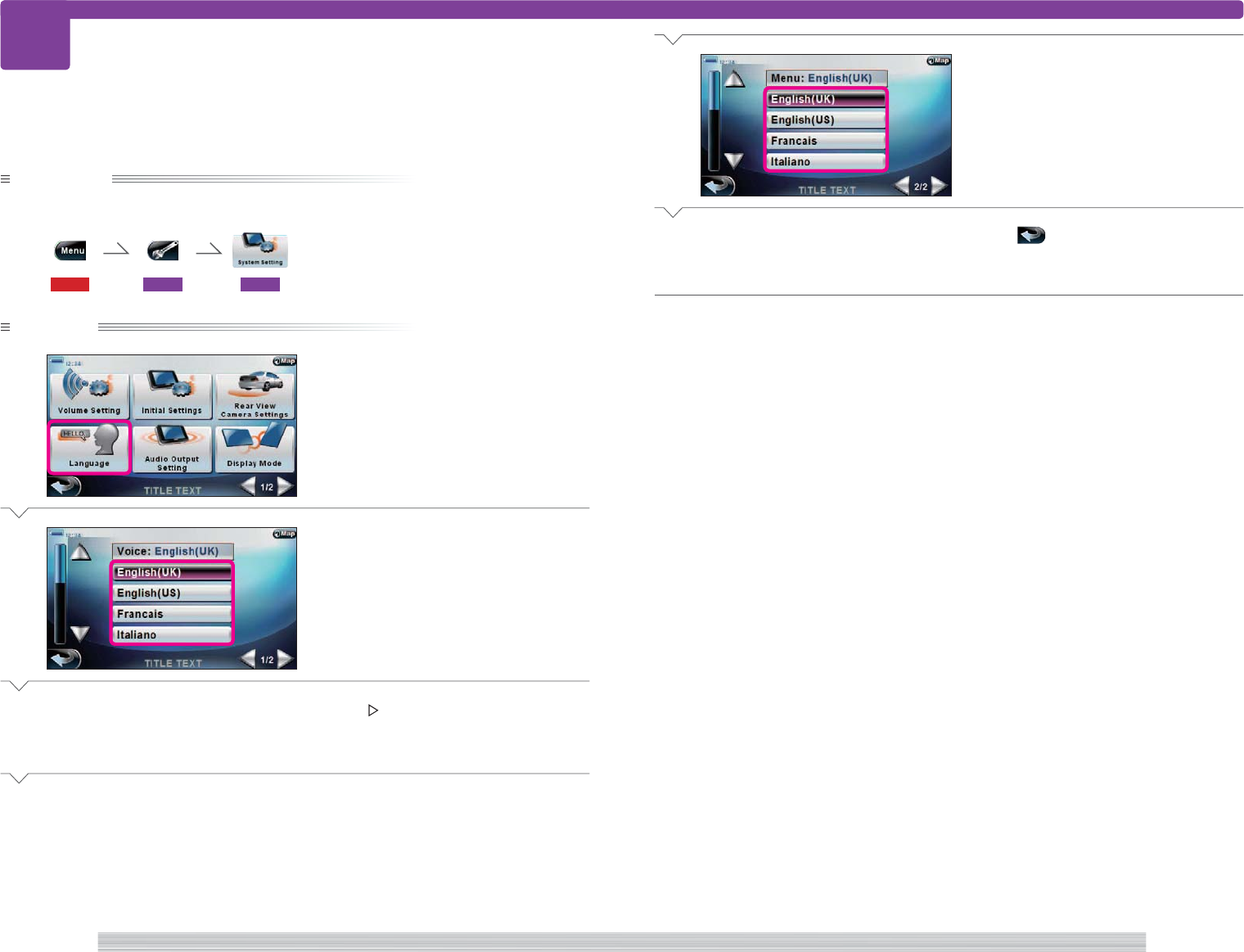
Task: Tap the left page arrow on the Voice screen
Action: (x=248, y=660)
